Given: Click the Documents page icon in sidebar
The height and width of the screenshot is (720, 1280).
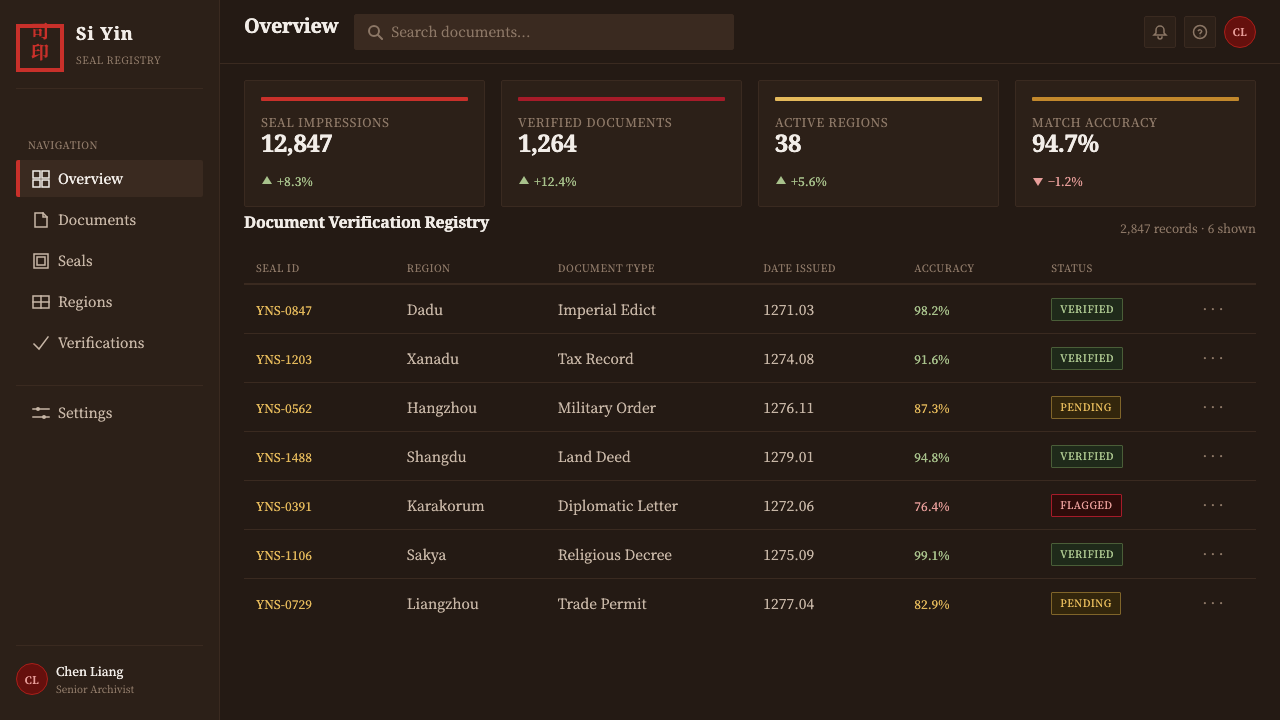Looking at the screenshot, I should (41, 220).
